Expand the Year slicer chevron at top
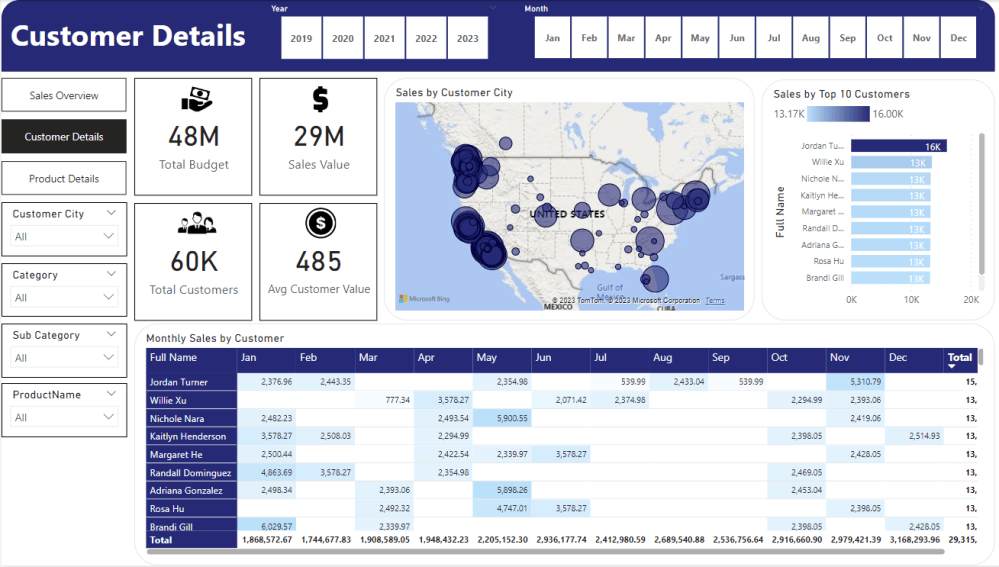Screen dimensions: 999x567 492,8
